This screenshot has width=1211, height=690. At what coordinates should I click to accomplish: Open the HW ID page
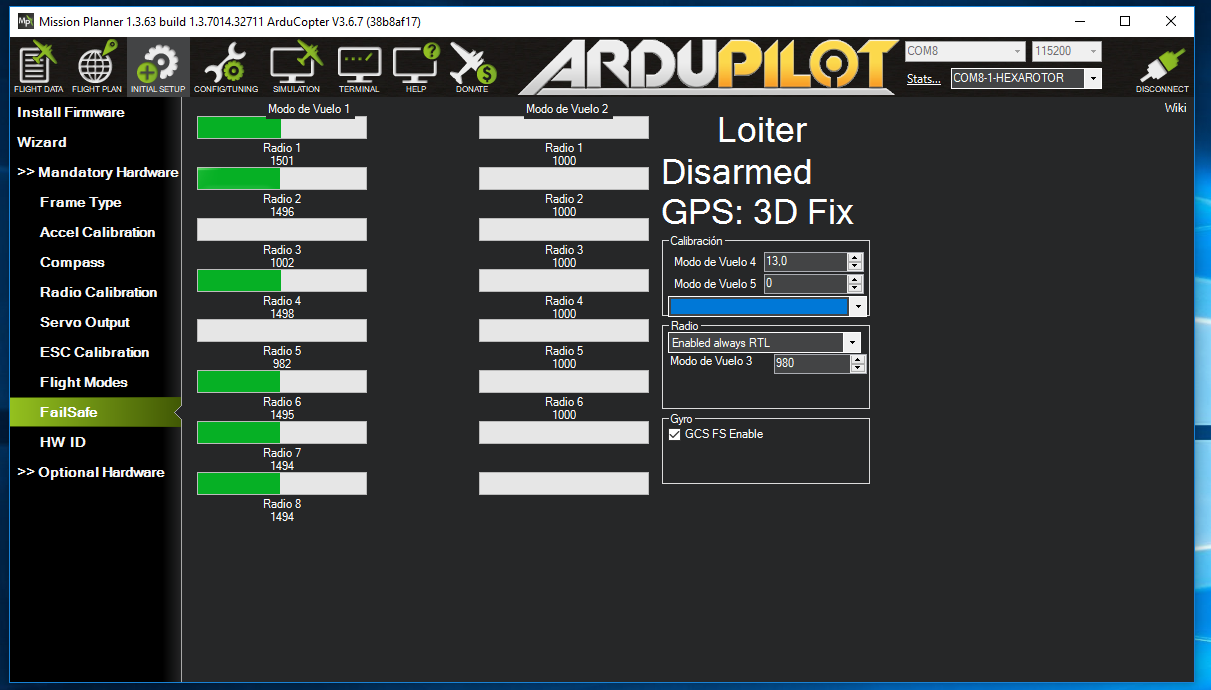(63, 443)
